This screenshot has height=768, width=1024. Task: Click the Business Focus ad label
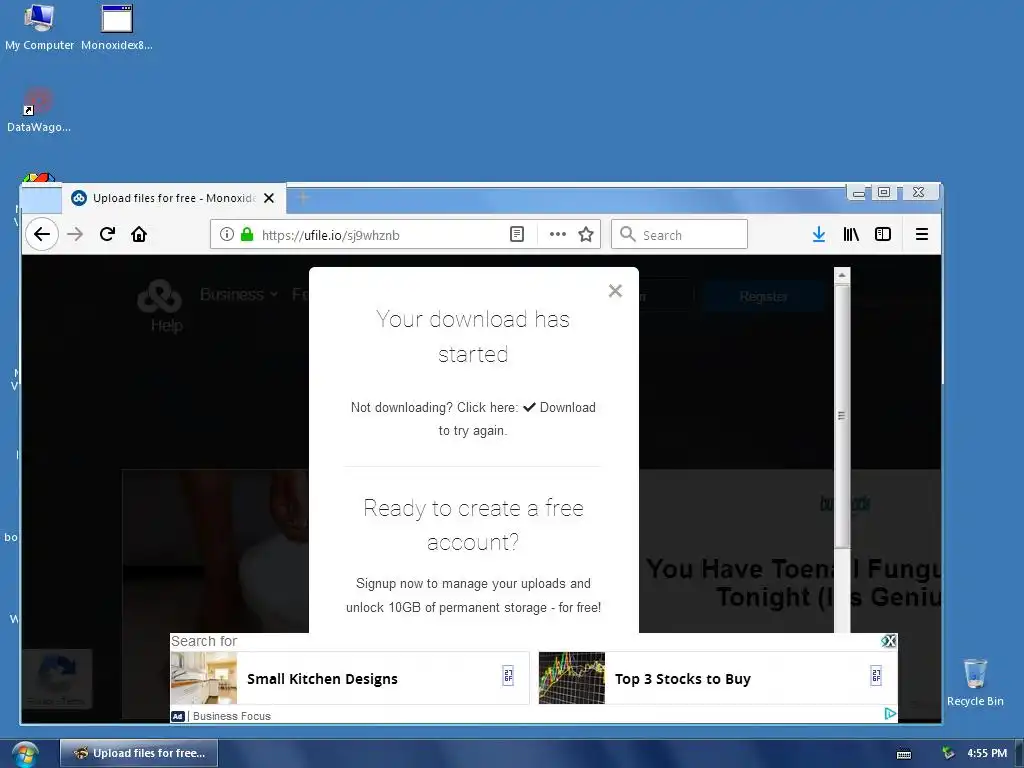click(x=232, y=716)
